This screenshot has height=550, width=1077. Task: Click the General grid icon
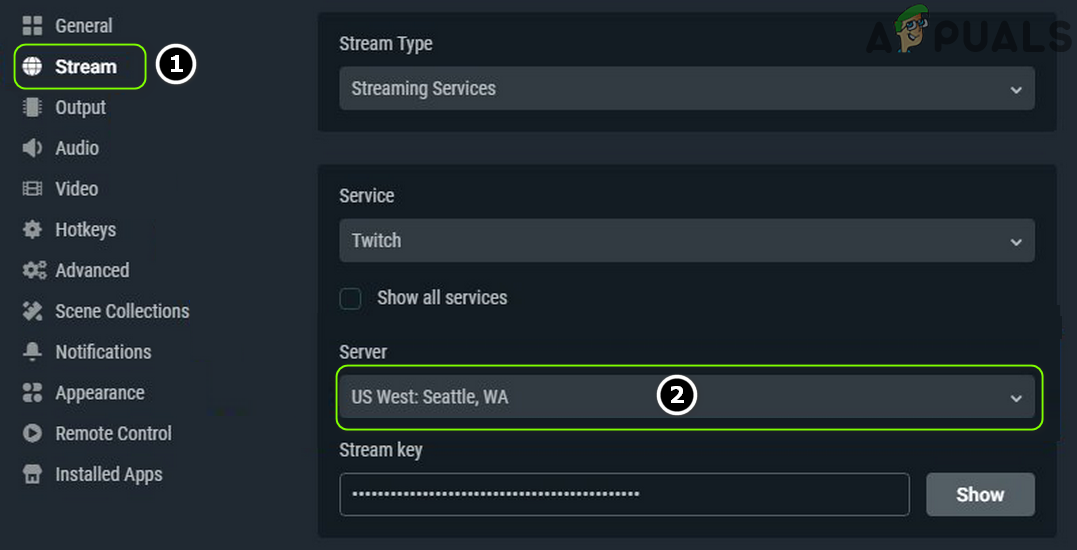point(32,26)
